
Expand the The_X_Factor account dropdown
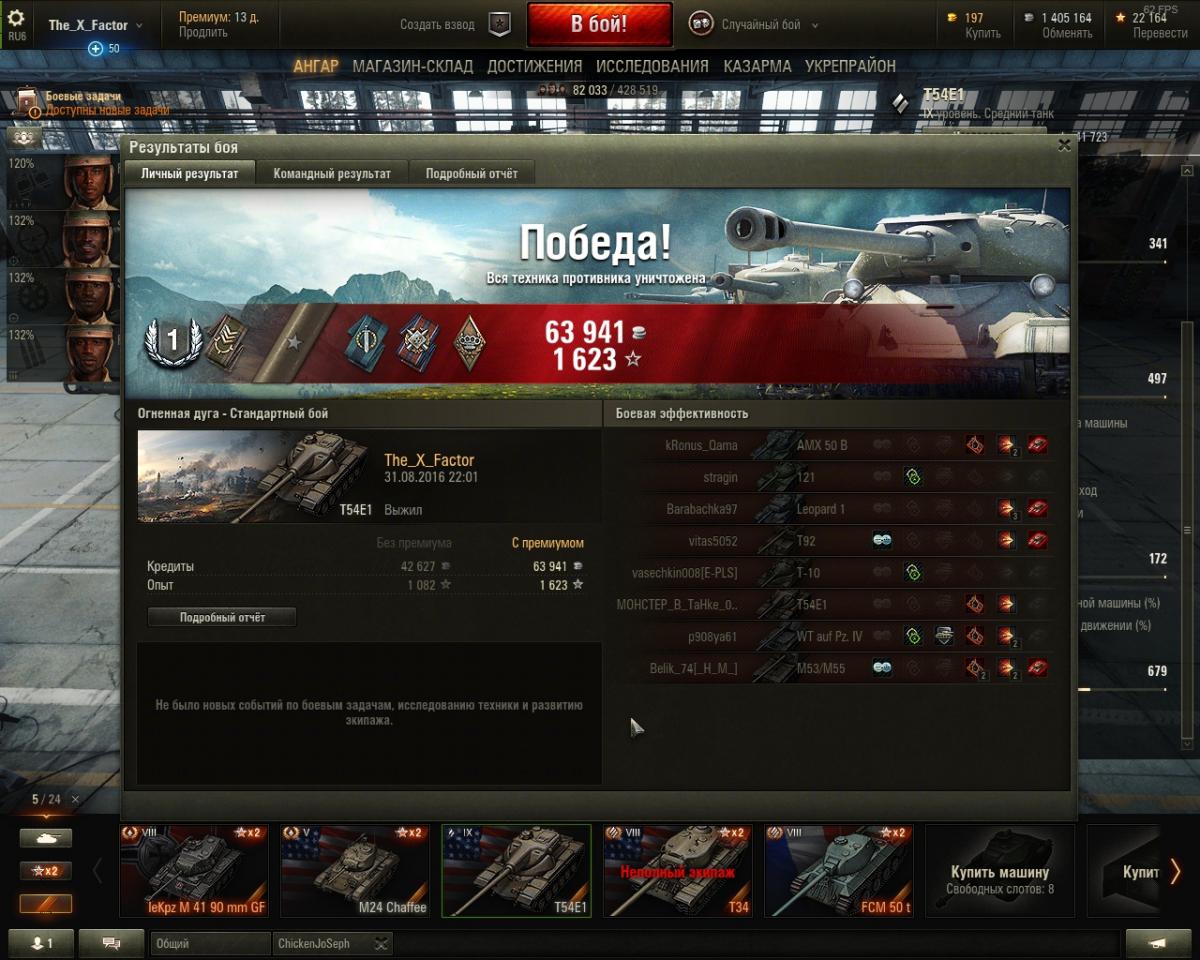95,25
